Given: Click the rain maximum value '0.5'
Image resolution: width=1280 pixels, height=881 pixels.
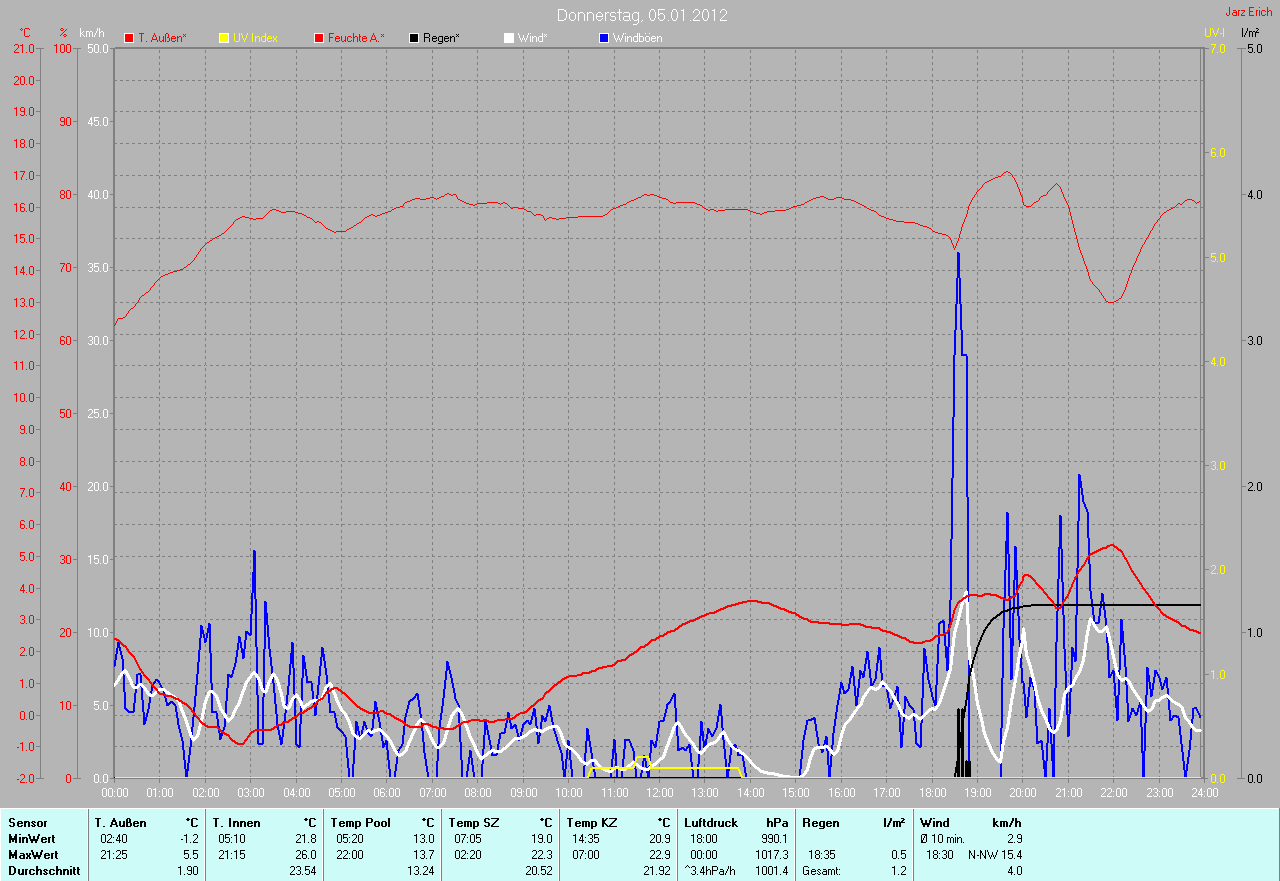Looking at the screenshot, I should tap(898, 855).
